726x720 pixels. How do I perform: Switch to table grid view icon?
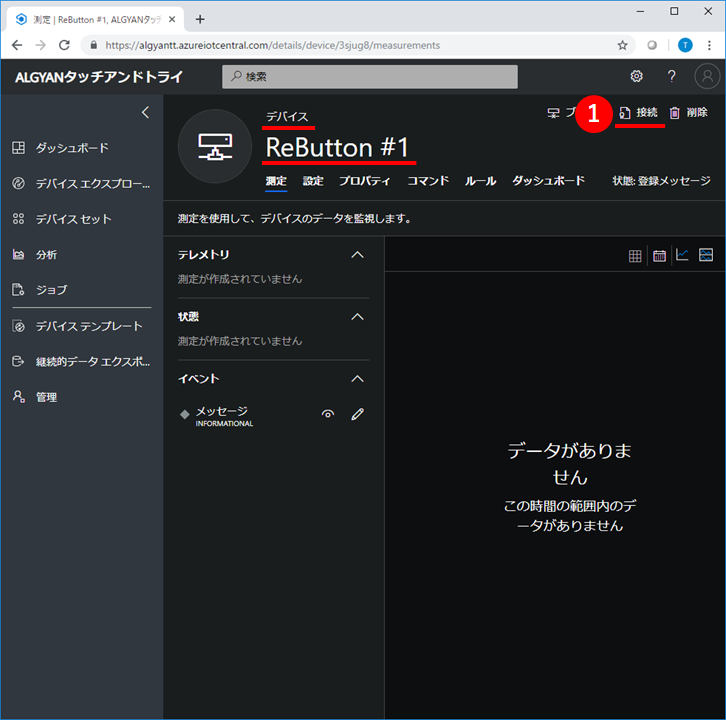635,255
